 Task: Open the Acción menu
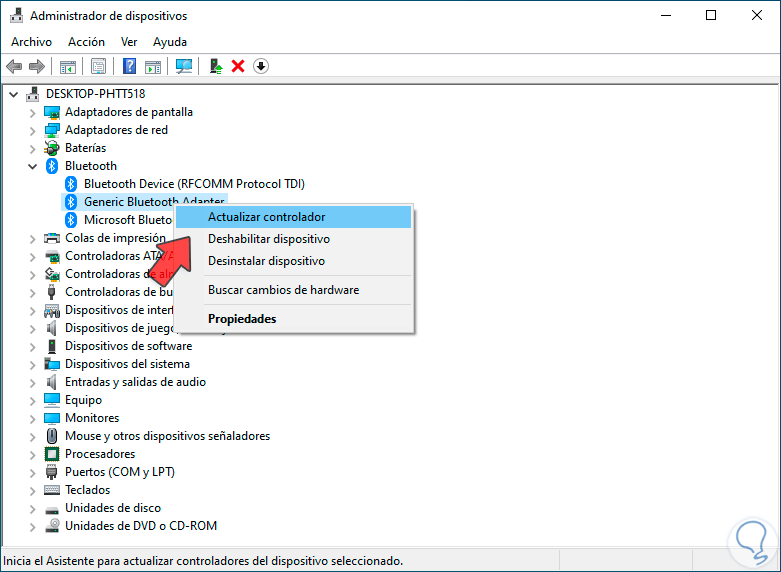coord(86,42)
